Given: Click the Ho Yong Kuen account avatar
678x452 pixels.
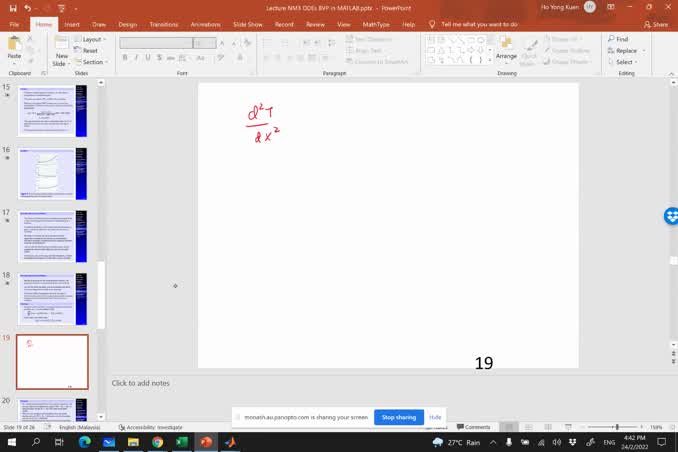Looking at the screenshot, I should pyautogui.click(x=590, y=7).
